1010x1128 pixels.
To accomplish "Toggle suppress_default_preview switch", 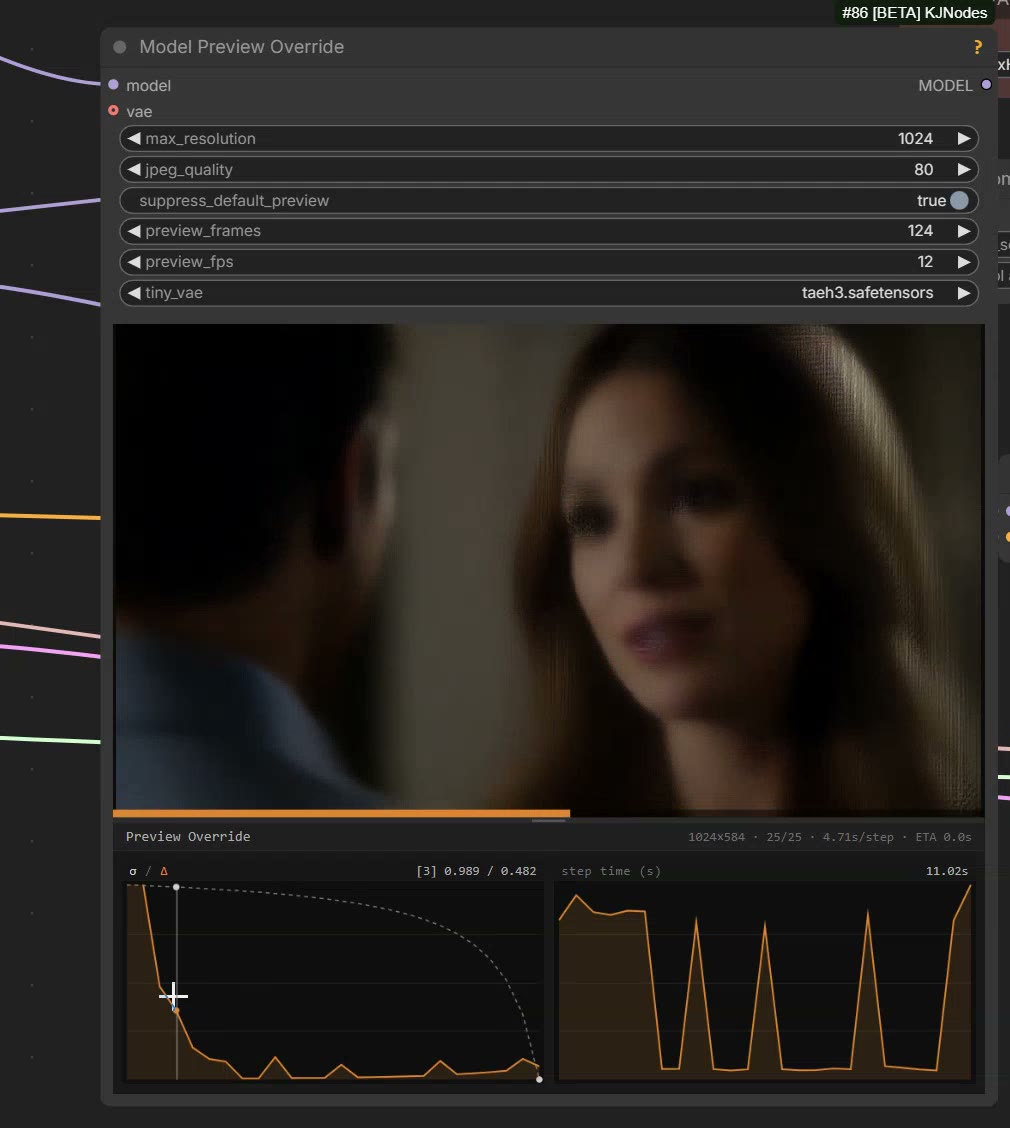I will [x=959, y=200].
